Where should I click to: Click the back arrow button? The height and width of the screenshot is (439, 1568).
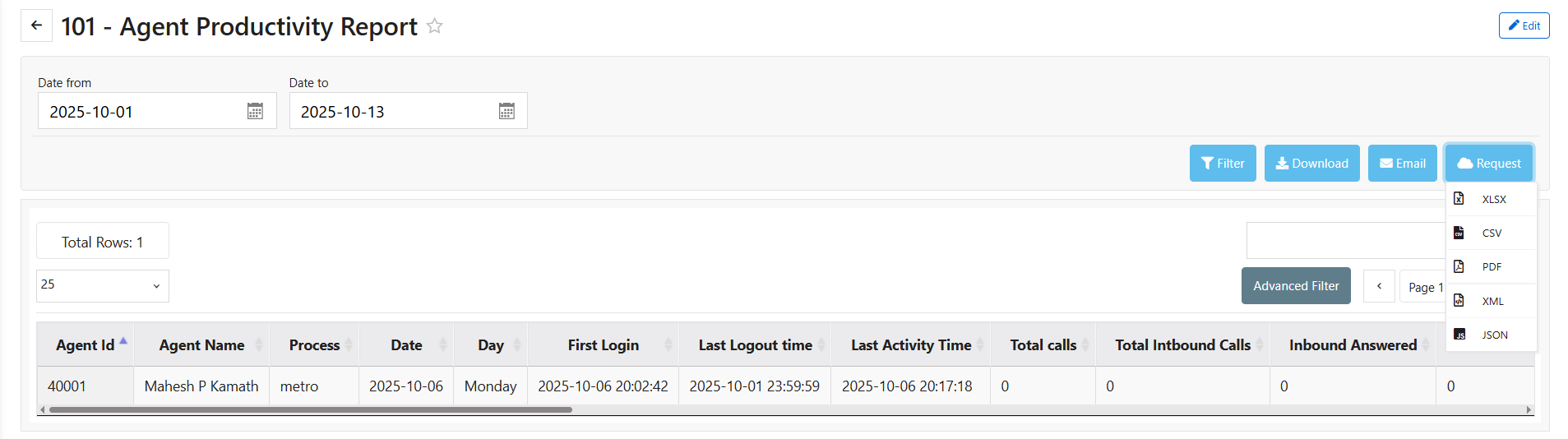[x=36, y=25]
